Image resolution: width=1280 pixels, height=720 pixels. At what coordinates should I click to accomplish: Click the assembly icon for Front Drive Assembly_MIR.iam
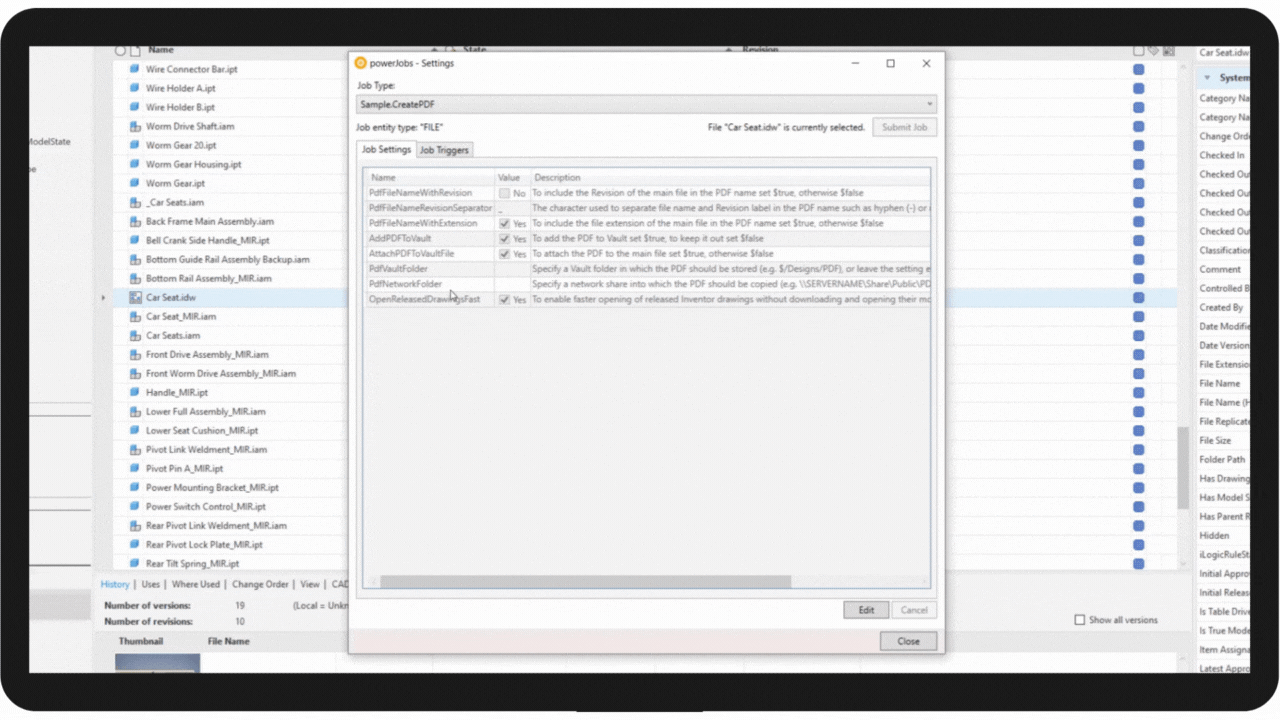tap(135, 355)
